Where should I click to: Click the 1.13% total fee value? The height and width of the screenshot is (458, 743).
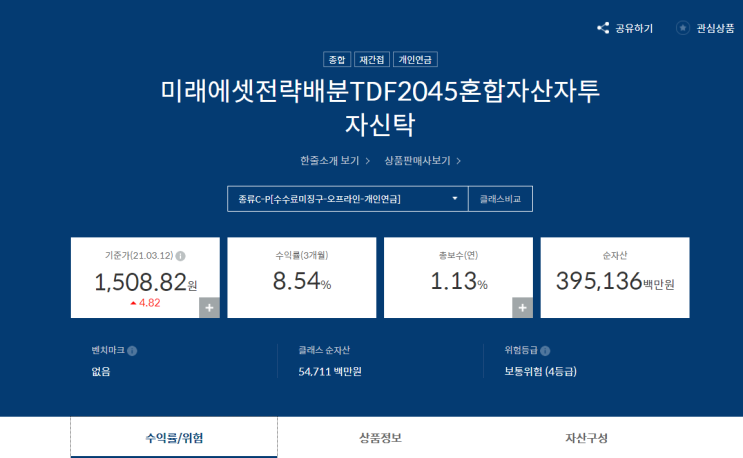click(x=459, y=281)
